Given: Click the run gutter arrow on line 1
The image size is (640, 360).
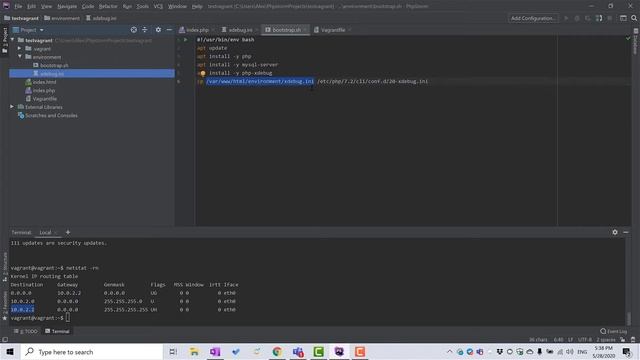Looking at the screenshot, I should 185,40.
